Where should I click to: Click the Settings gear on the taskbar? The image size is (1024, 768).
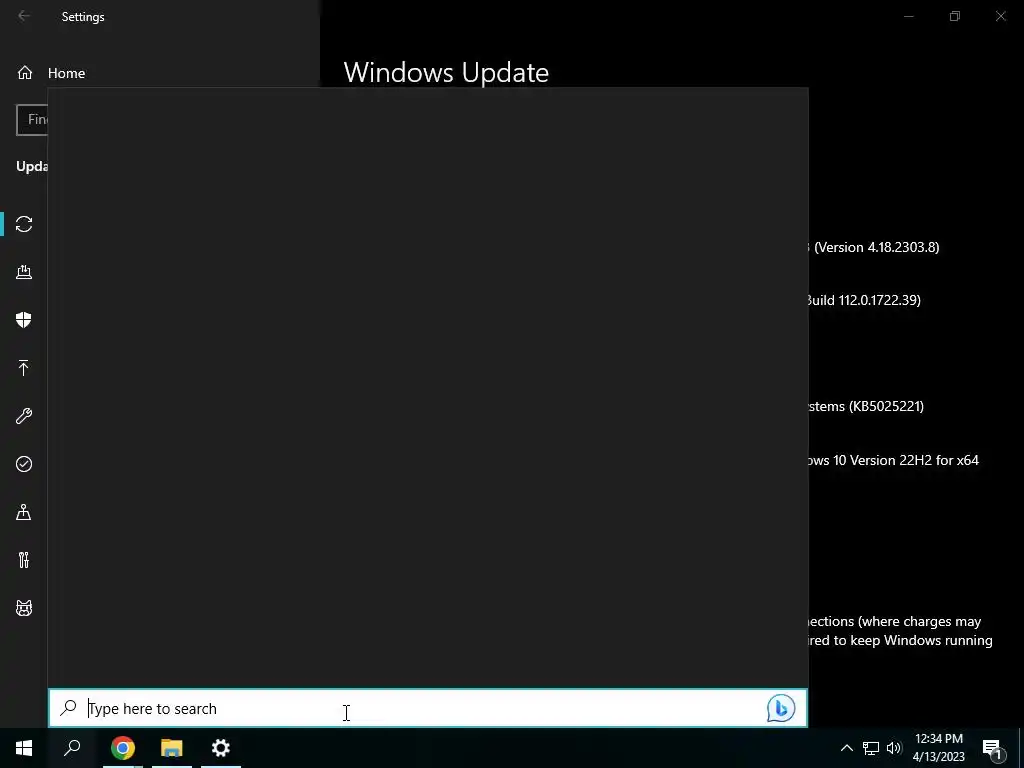click(x=221, y=748)
